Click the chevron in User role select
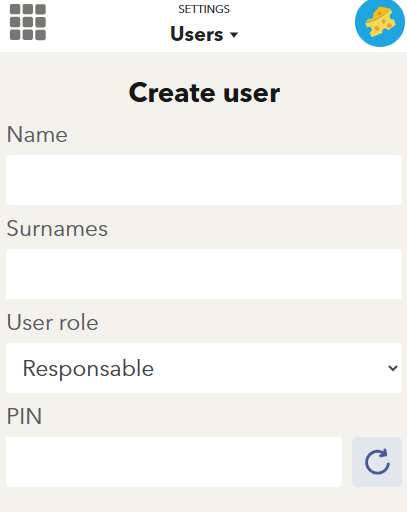Viewport: 407px width, 512px height. coord(393,368)
